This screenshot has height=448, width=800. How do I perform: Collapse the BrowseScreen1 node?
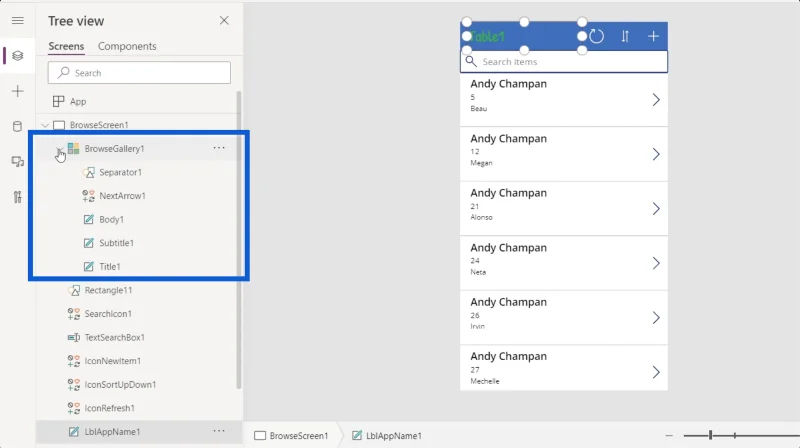coord(45,125)
